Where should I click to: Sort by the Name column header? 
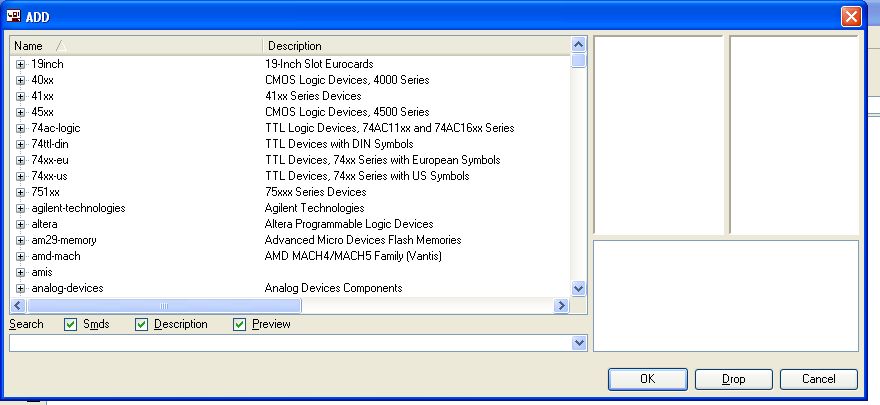pos(136,46)
